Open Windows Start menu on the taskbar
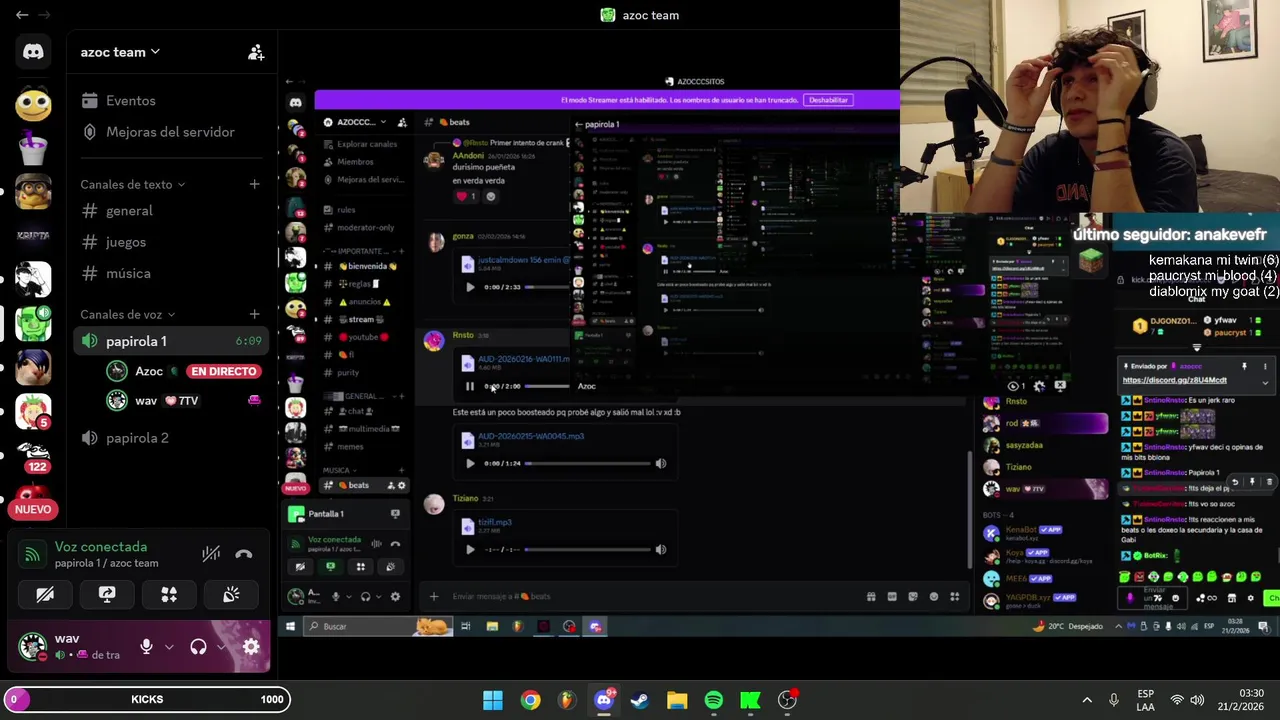This screenshot has height=720, width=1280. click(x=493, y=700)
